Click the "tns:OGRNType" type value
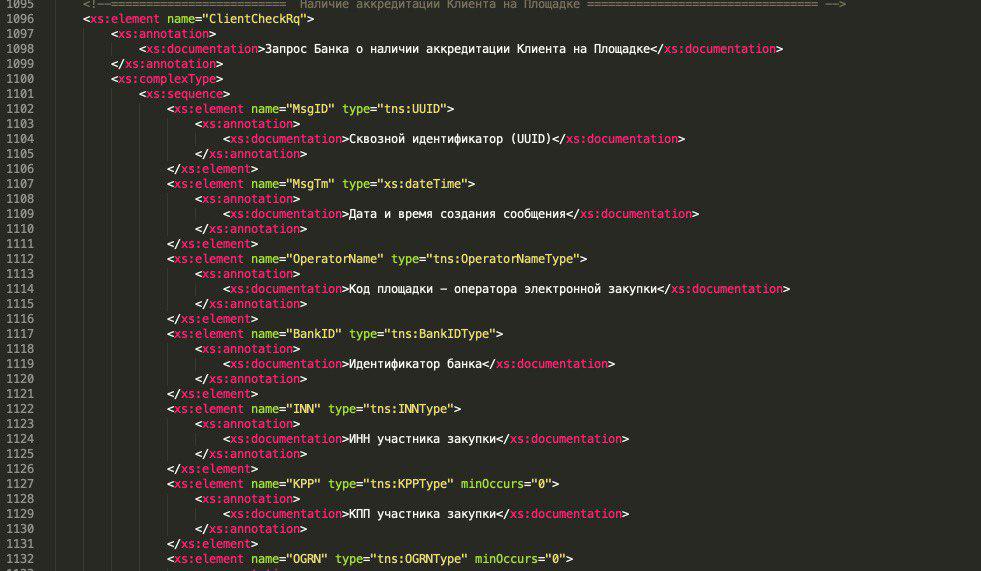The image size is (981, 571). [x=419, y=559]
